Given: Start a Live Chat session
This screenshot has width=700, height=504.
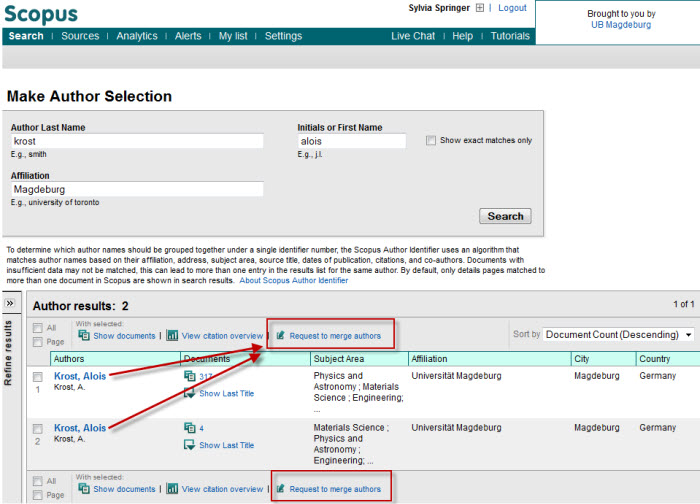Looking at the screenshot, I should [x=413, y=36].
